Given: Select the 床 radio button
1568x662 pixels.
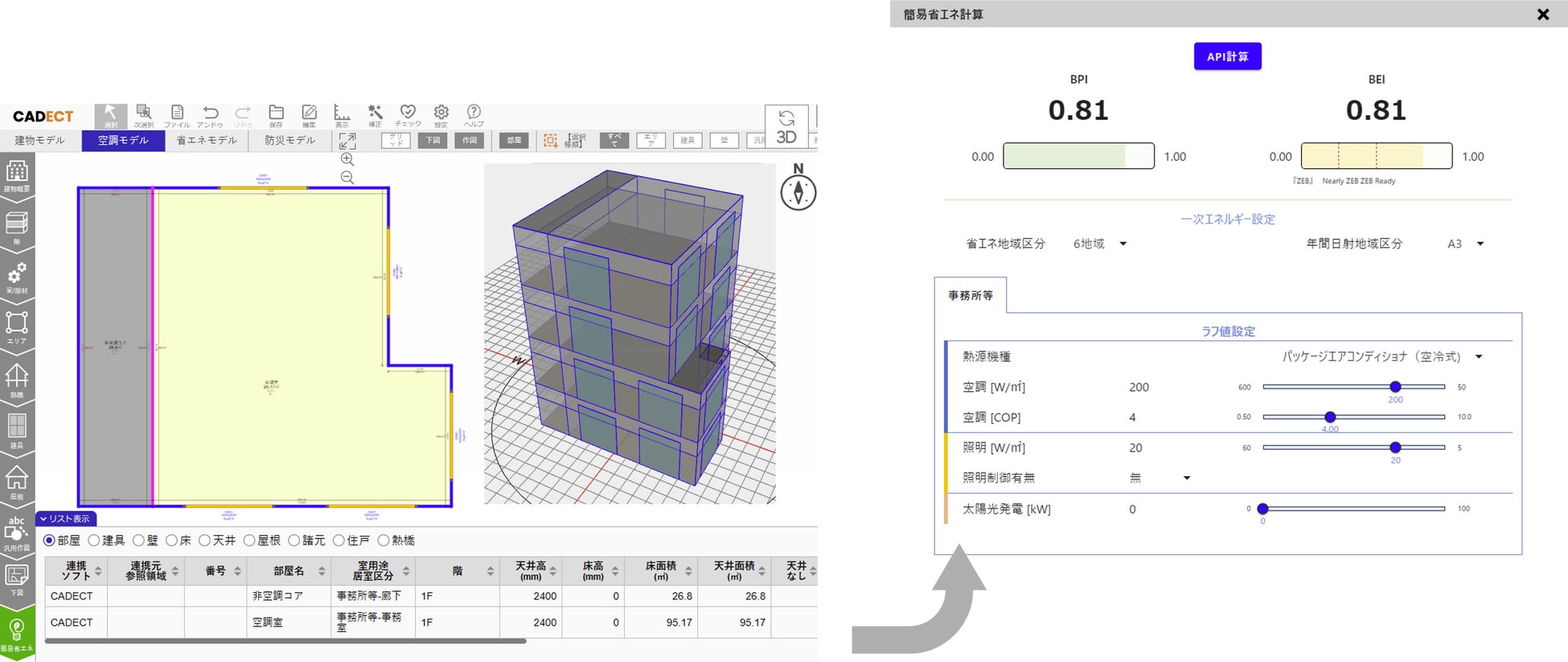Looking at the screenshot, I should pos(171,541).
